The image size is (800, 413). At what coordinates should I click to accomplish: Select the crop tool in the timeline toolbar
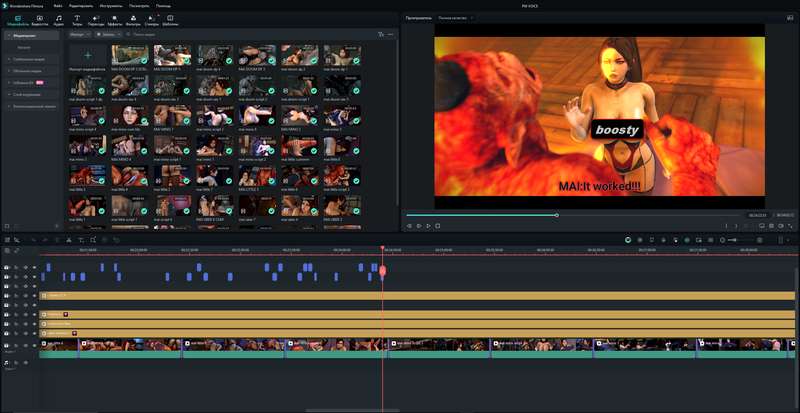(93, 239)
